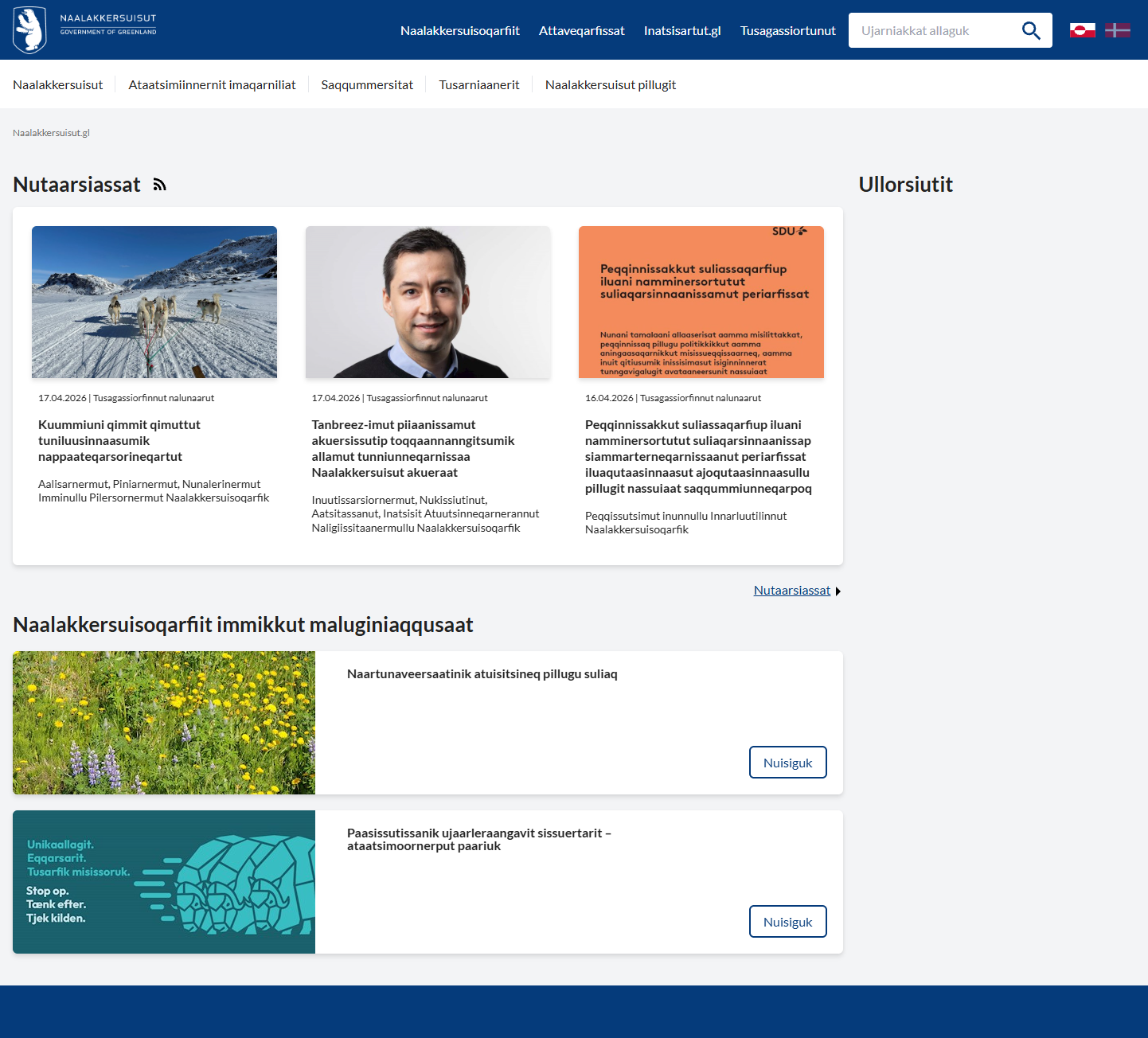Select the Saqqummersitat navigation item
The width and height of the screenshot is (1148, 1038).
pos(367,84)
